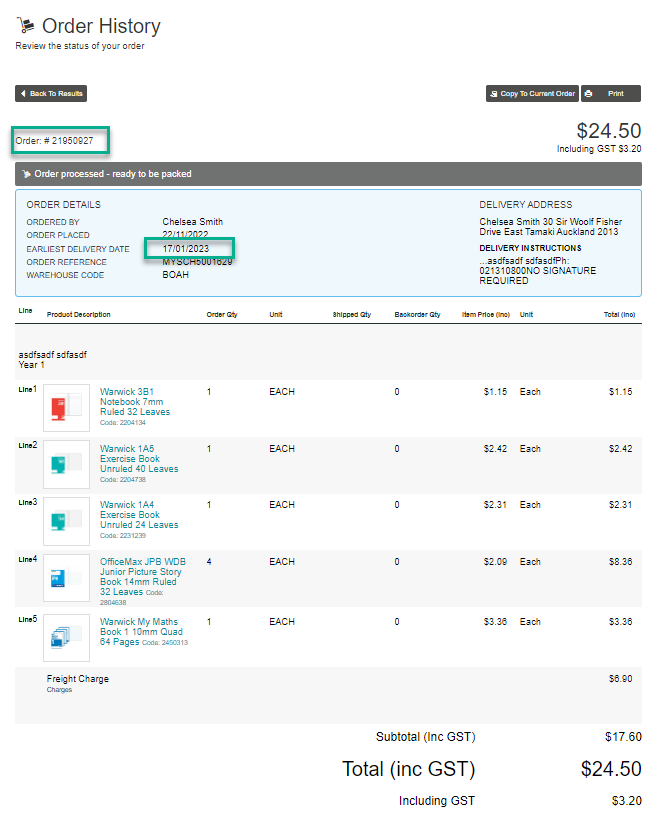Click the DELIVERY INSTRUCTIONS label
This screenshot has height=820, width=670.
530,248
